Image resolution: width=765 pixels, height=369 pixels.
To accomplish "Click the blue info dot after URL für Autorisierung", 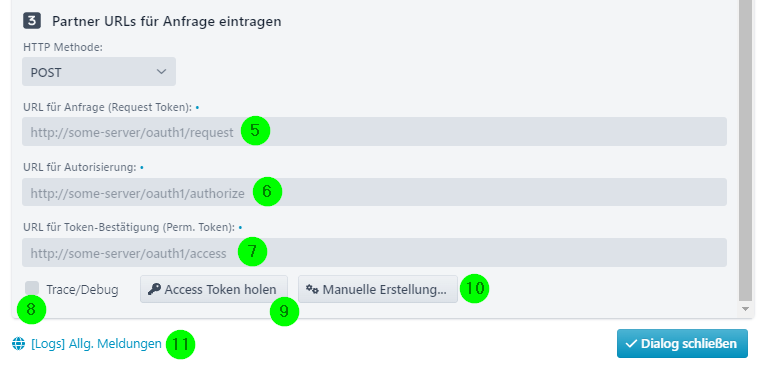I will point(141,167).
